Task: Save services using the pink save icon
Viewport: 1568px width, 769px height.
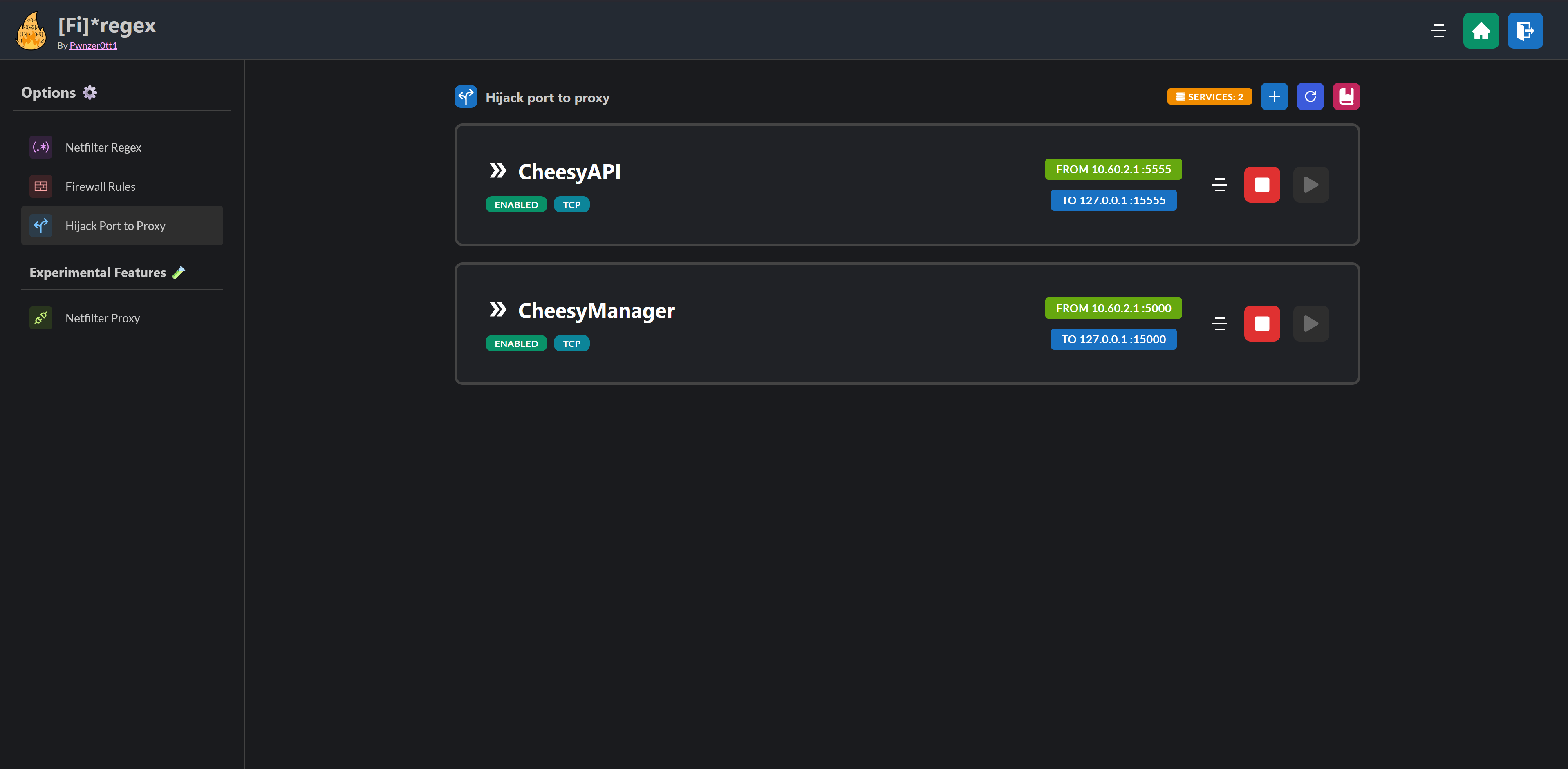Action: pos(1346,96)
